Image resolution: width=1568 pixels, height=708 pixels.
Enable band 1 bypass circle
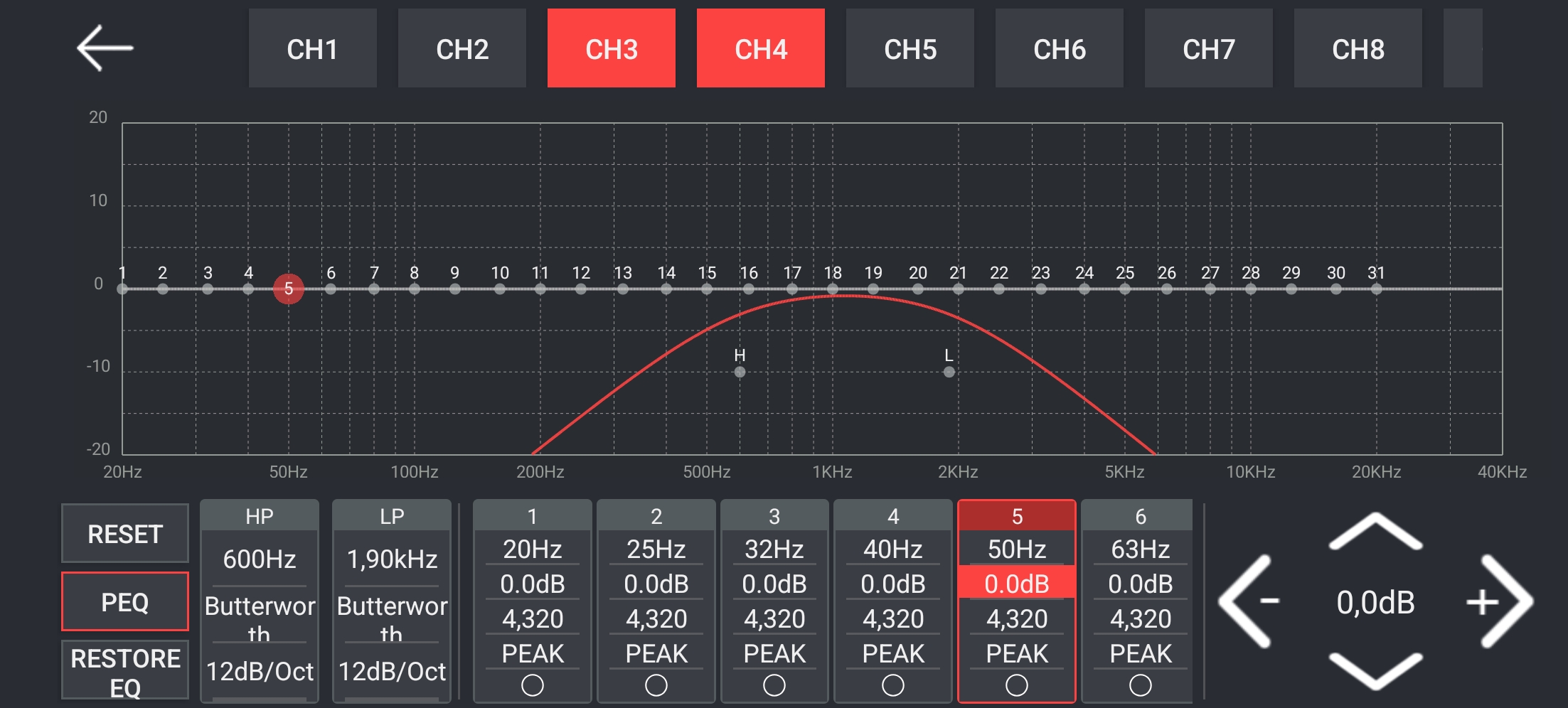pos(532,685)
